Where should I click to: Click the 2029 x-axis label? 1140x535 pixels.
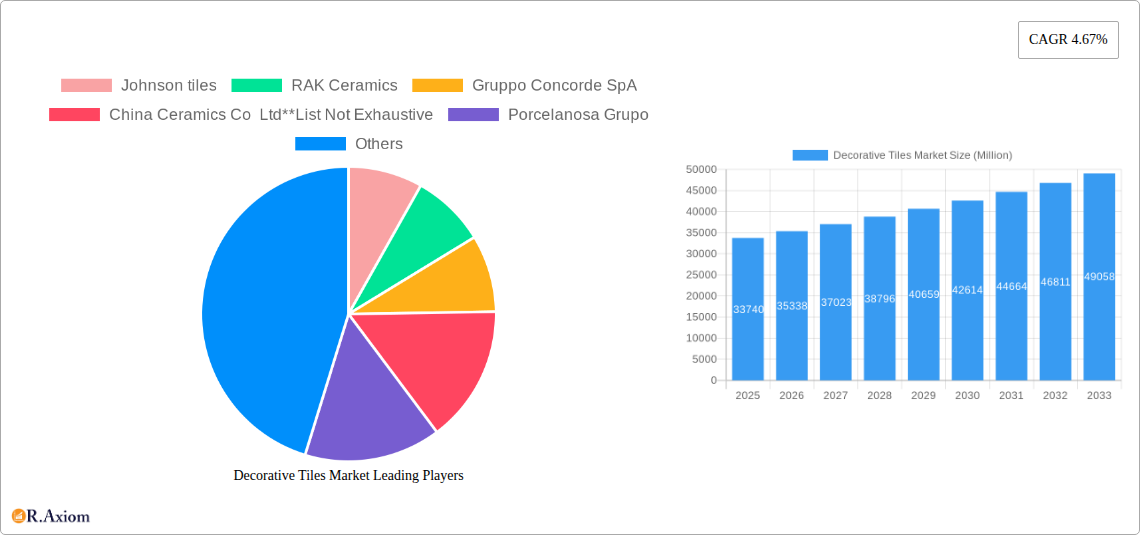[923, 395]
